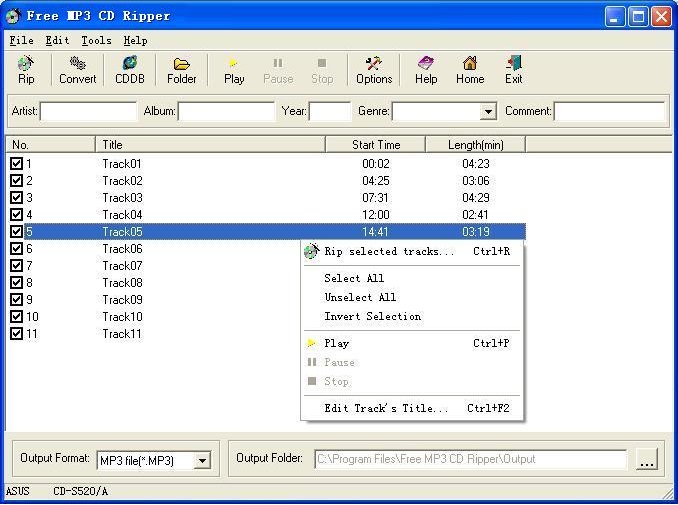Open the Convert tool

(x=78, y=69)
